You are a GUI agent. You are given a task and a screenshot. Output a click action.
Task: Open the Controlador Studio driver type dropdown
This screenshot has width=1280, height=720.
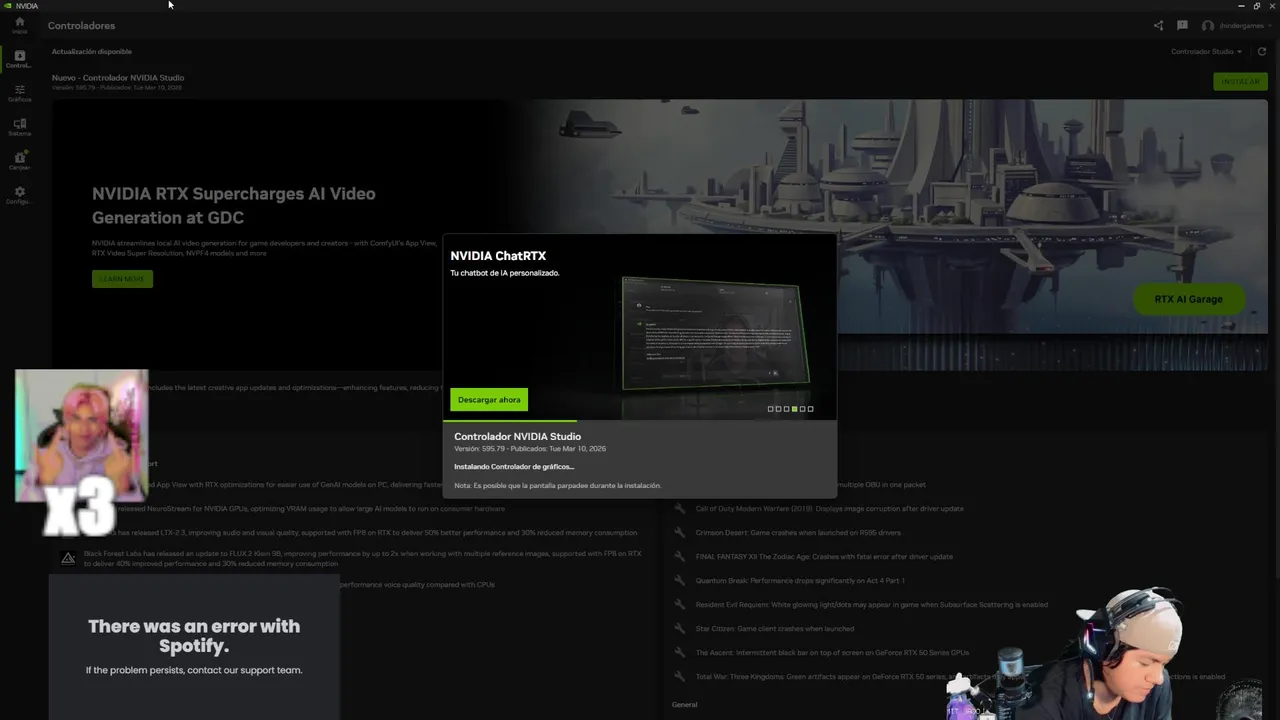[1206, 51]
